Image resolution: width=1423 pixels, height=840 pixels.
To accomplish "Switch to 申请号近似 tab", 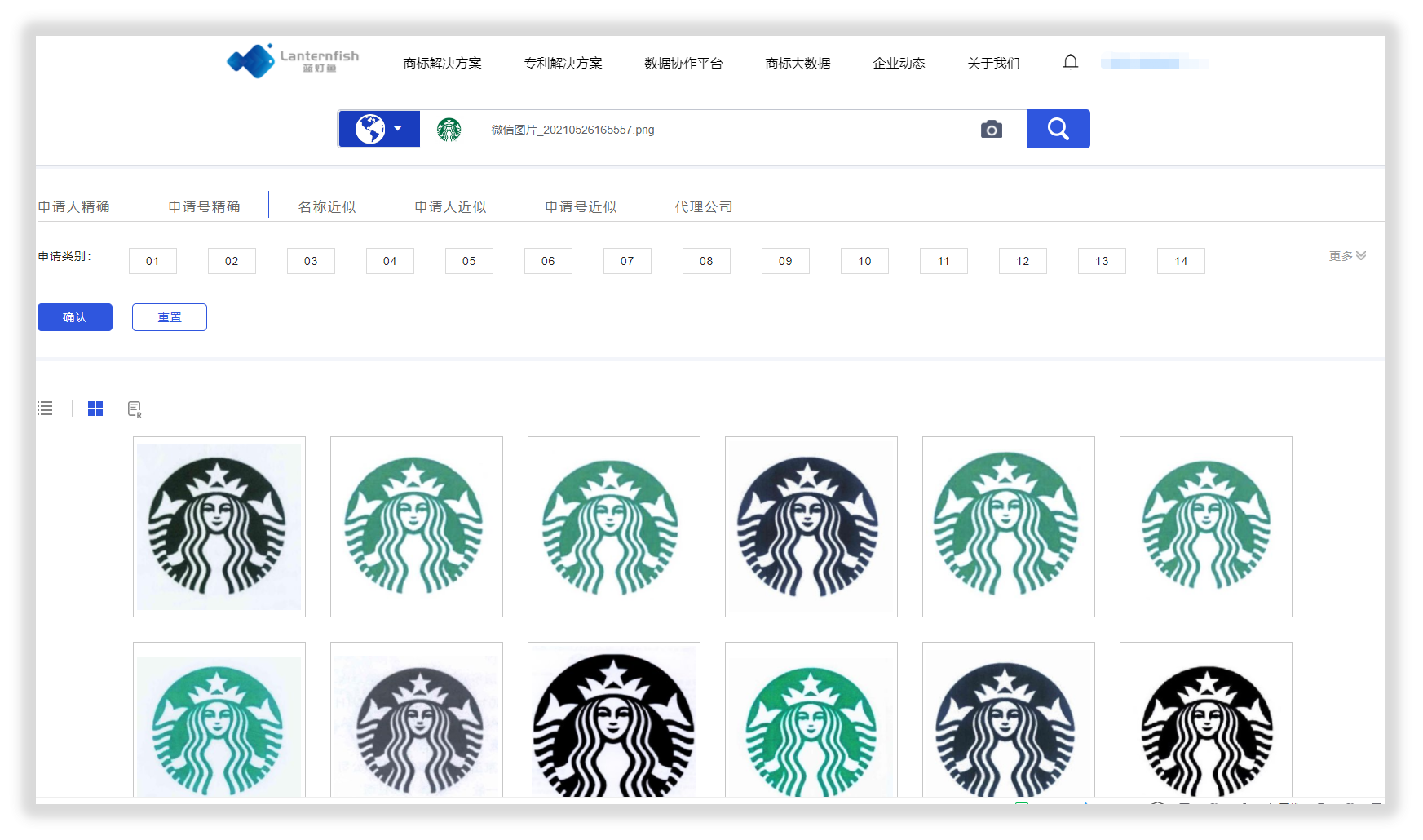I will tap(581, 207).
